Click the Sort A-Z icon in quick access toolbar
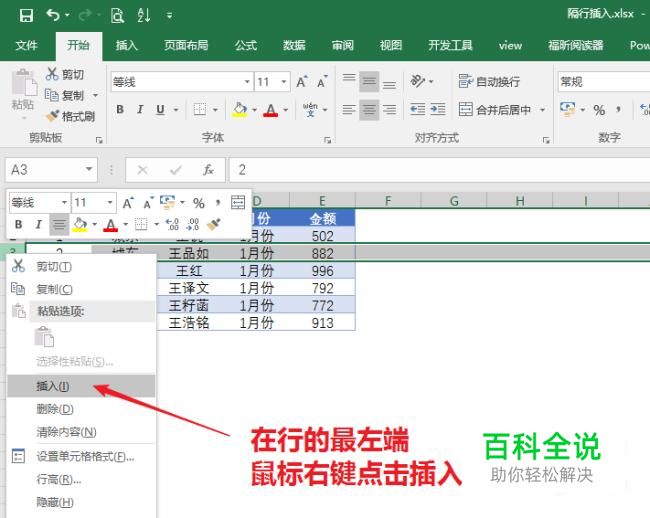 pyautogui.click(x=143, y=16)
